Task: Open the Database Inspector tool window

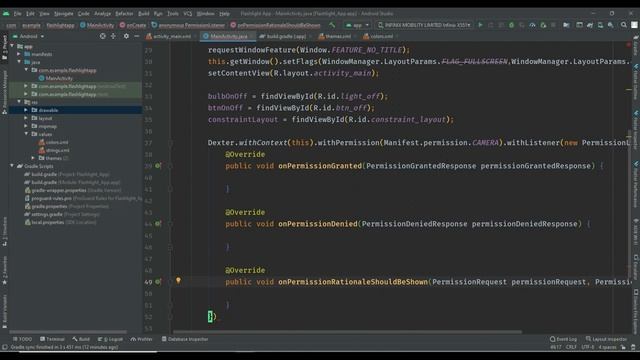Action: [185, 339]
